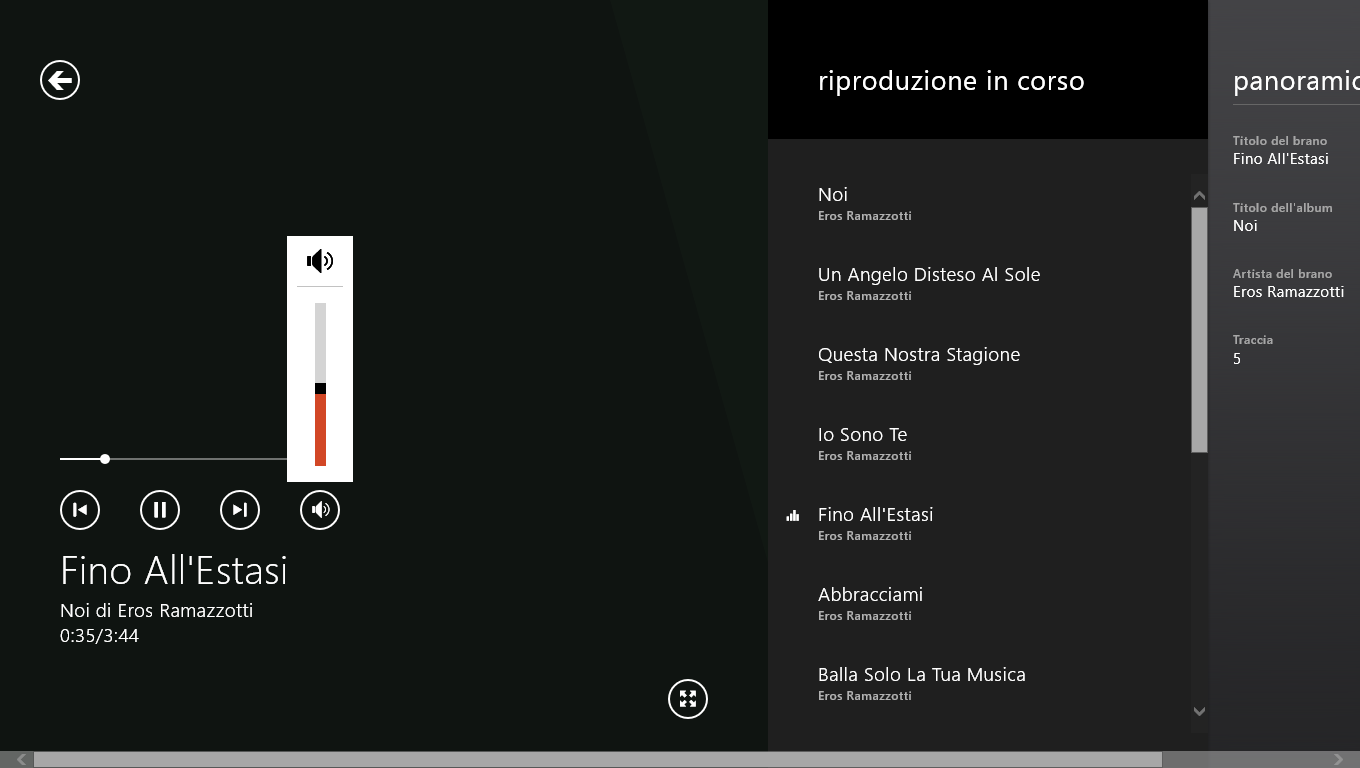Screen dimensions: 1360x768
Task: Click Noi di Eros Ramazzotti subtitle
Action: [156, 610]
